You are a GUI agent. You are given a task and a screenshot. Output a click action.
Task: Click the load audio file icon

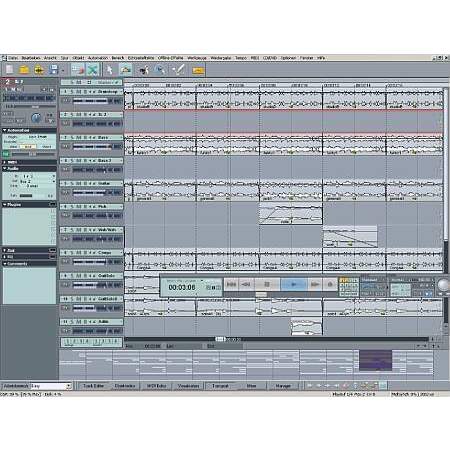(x=39, y=70)
